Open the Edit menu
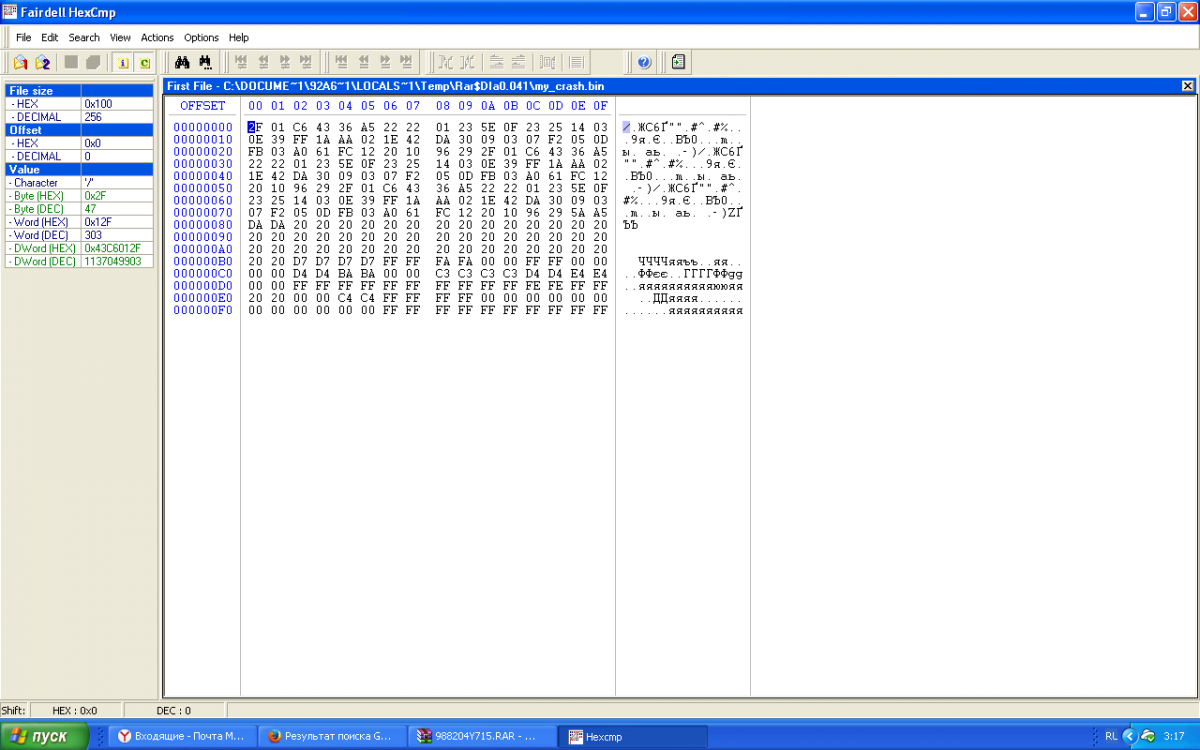 (50, 37)
